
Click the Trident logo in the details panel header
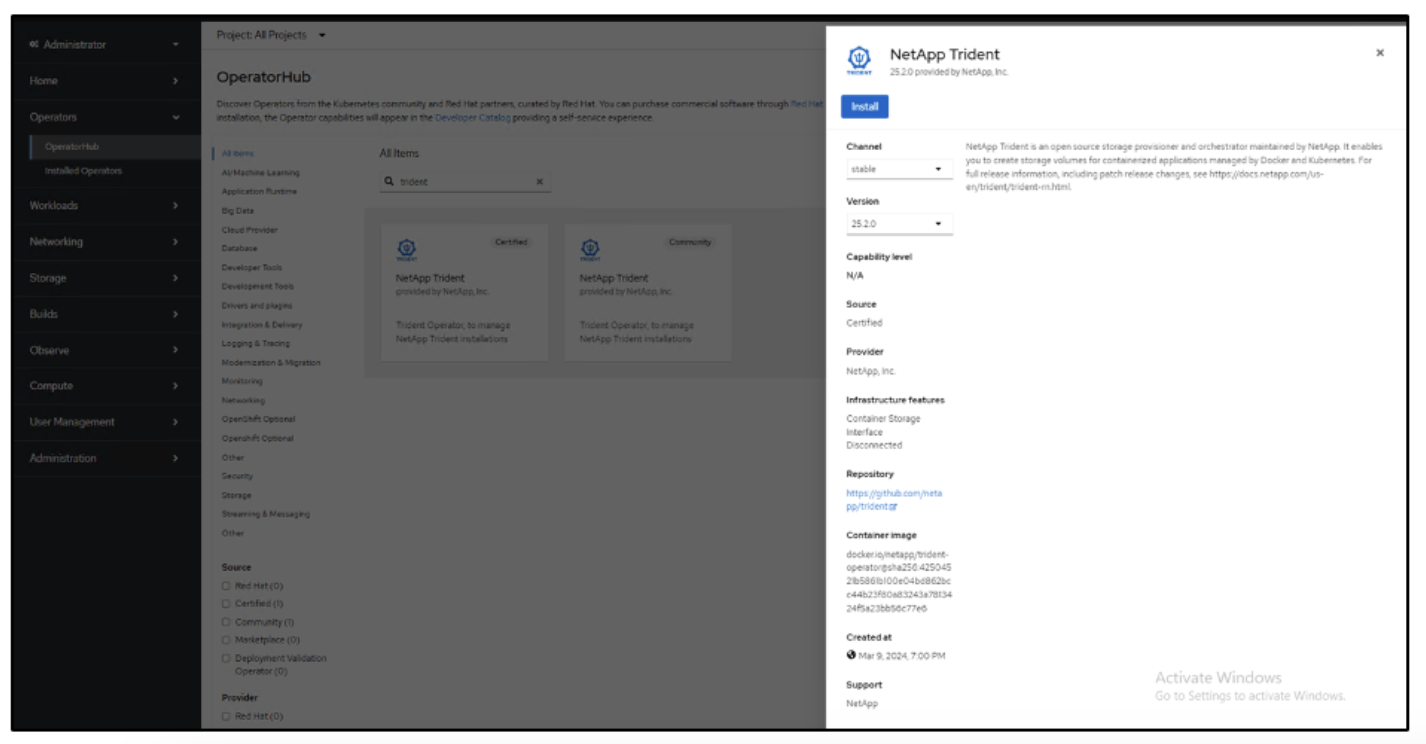tap(859, 59)
